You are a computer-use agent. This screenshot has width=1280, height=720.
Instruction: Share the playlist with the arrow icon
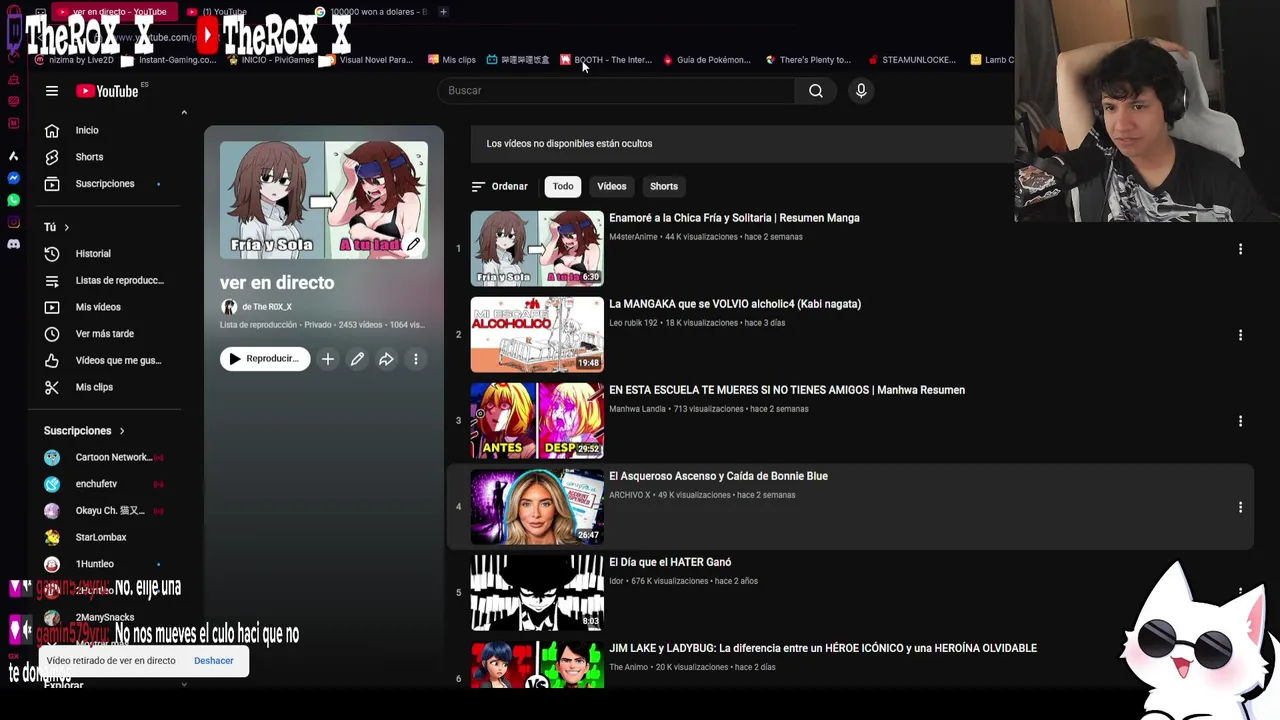[x=386, y=359]
